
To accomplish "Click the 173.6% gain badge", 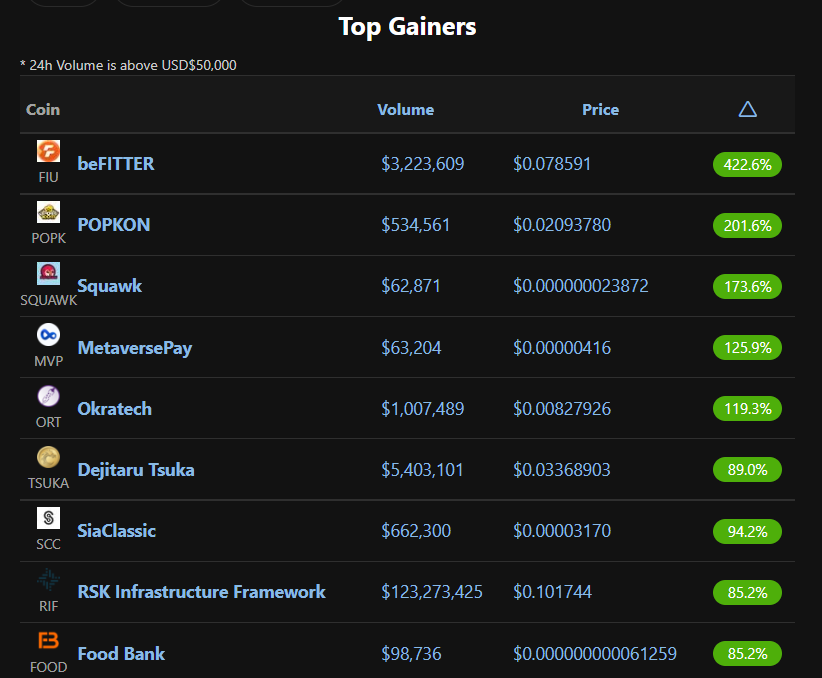I will tap(747, 287).
